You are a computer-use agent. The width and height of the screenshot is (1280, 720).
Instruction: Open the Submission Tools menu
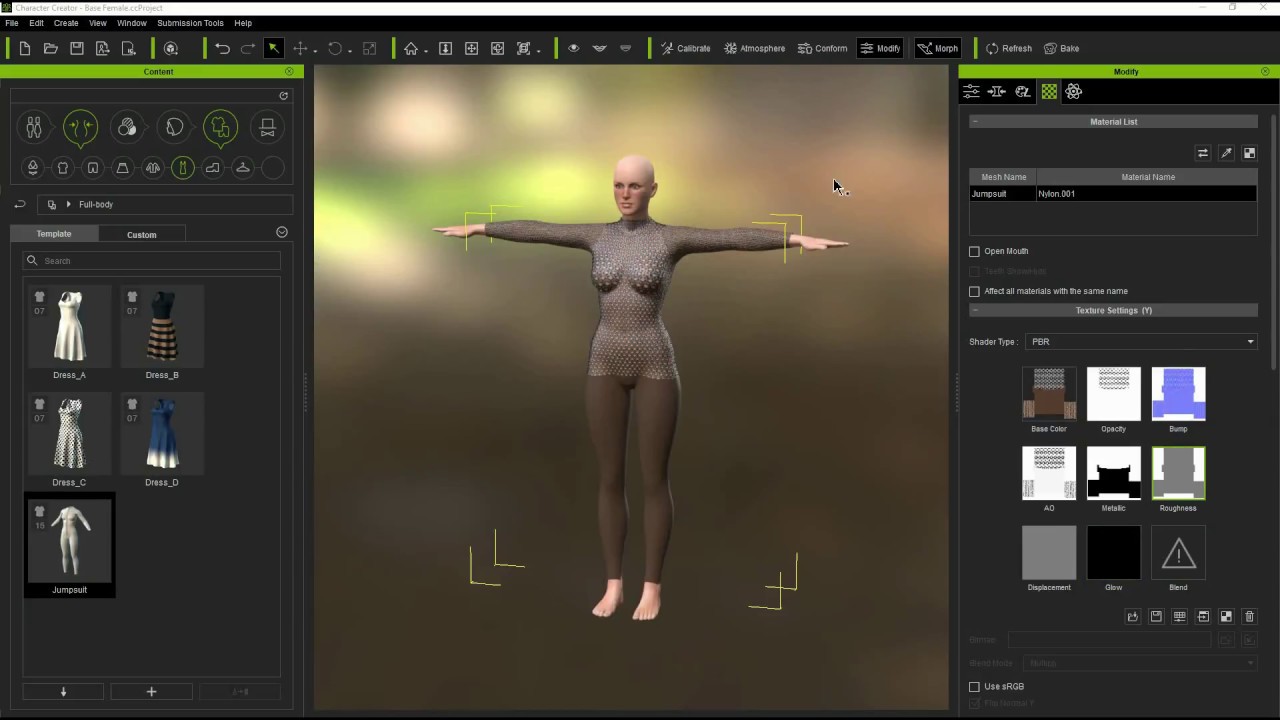(x=190, y=23)
